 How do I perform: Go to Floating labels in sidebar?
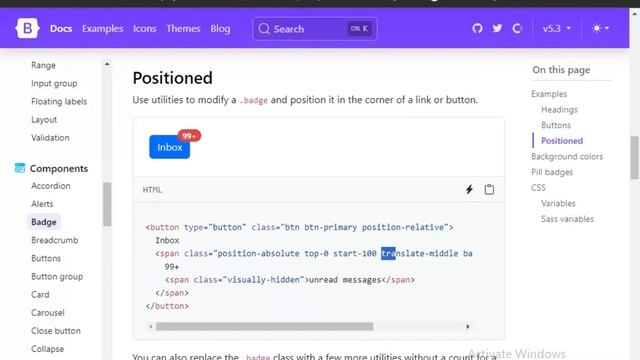click(59, 101)
